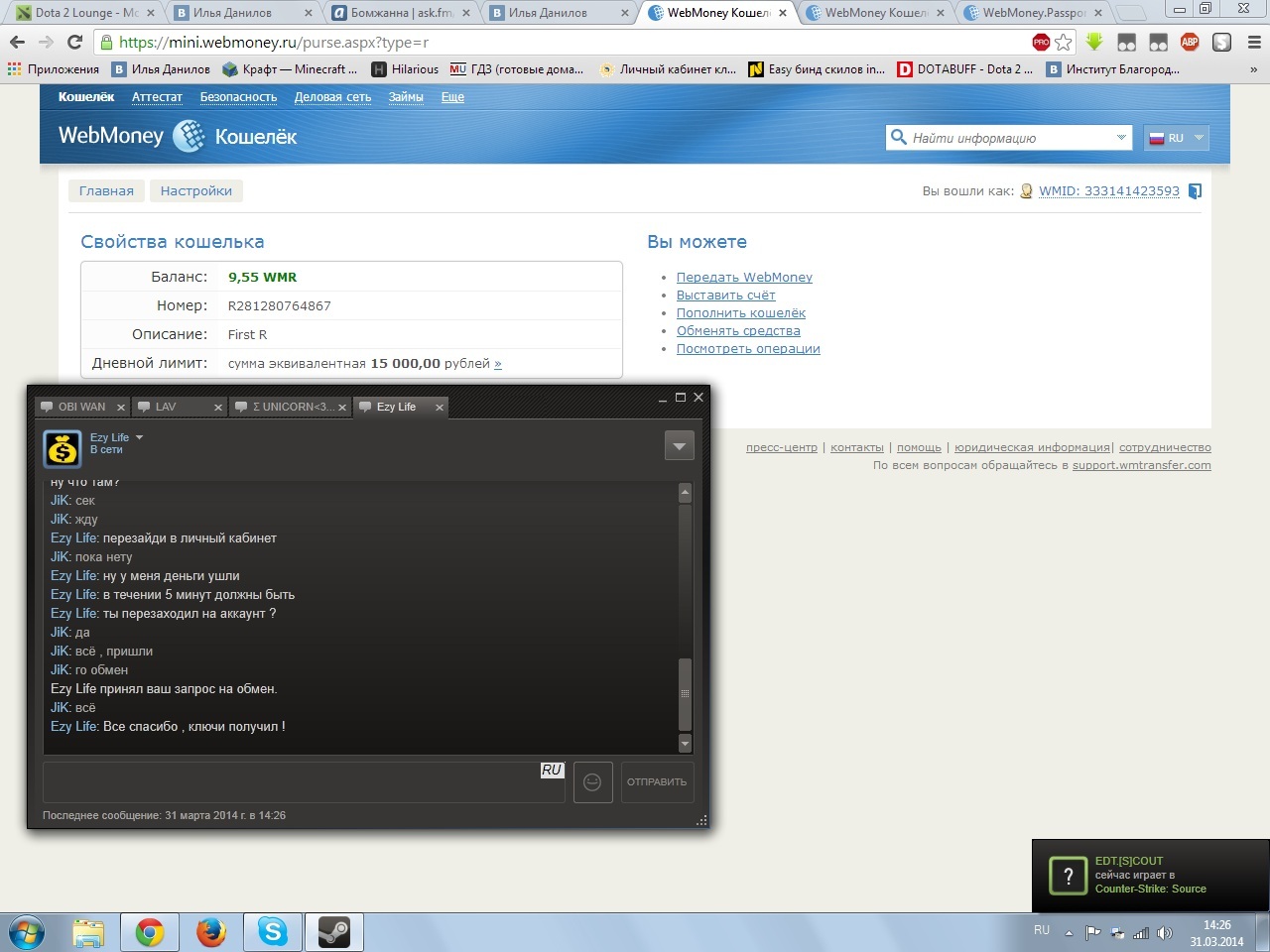This screenshot has width=1270, height=952.
Task: Open the Приложения apps shortcut
Action: [x=54, y=69]
